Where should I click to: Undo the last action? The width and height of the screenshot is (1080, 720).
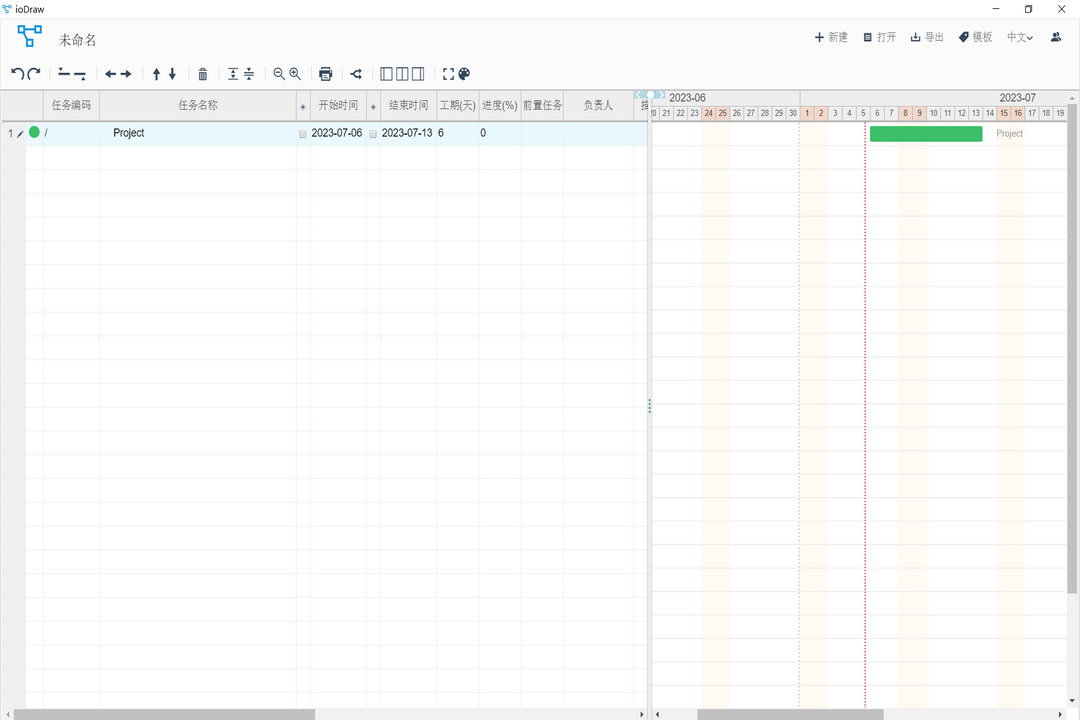(18, 73)
